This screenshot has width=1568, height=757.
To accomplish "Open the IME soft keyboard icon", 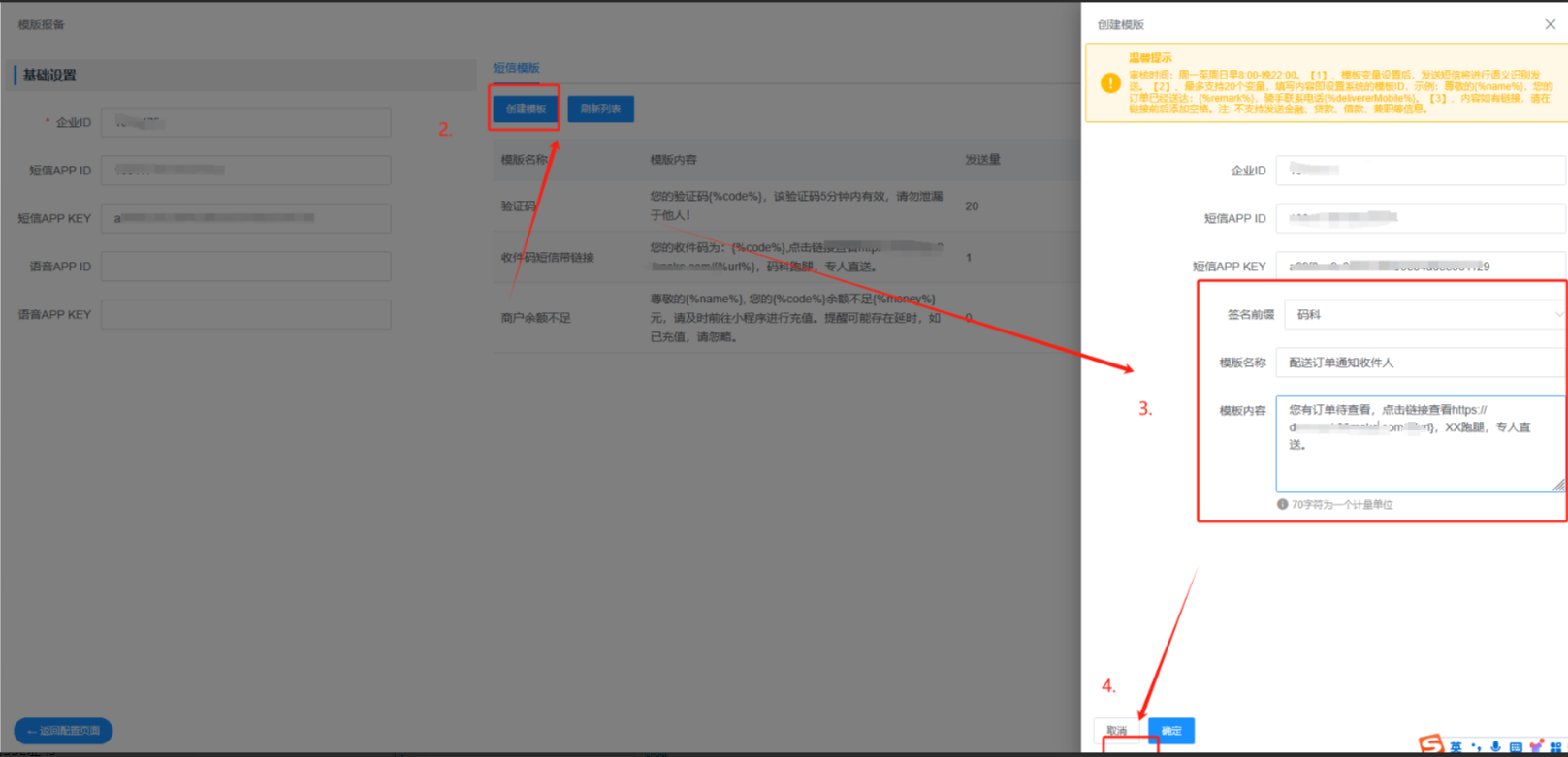I will (x=1516, y=747).
